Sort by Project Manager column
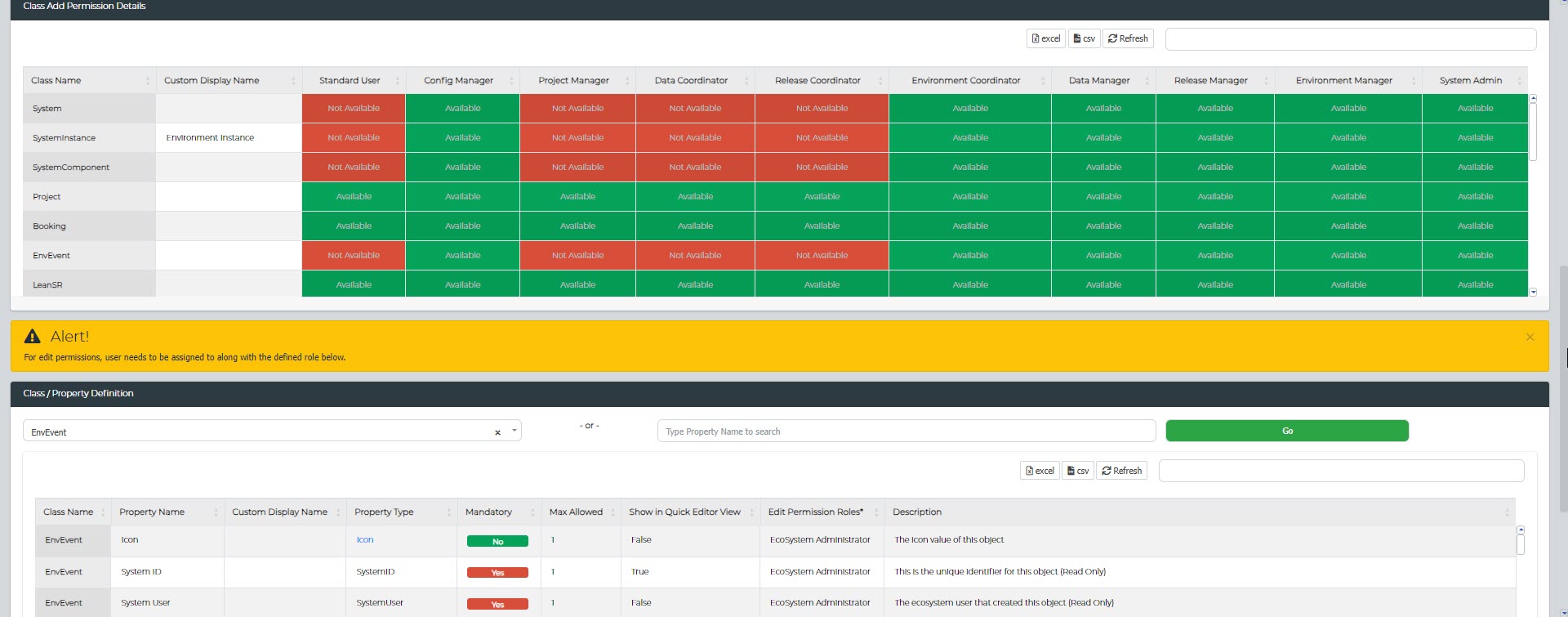1568x617 pixels. (577, 80)
